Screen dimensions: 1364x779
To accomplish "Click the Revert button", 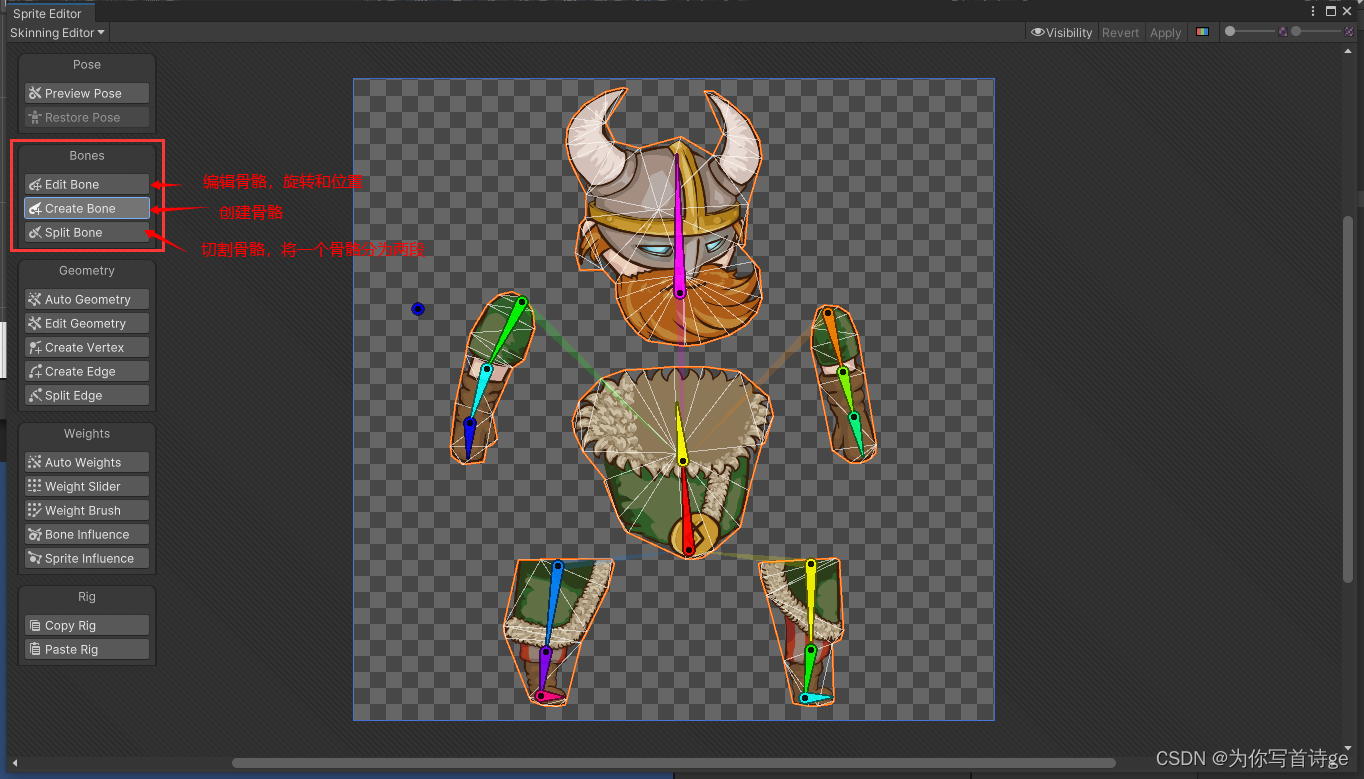I will (x=1120, y=32).
